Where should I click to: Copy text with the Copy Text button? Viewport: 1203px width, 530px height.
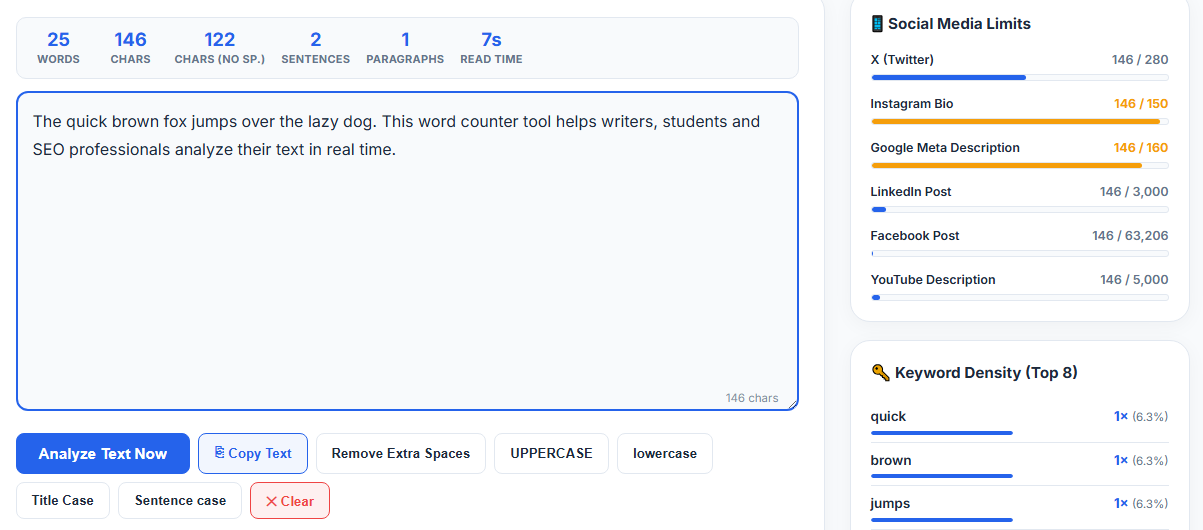[x=253, y=453]
